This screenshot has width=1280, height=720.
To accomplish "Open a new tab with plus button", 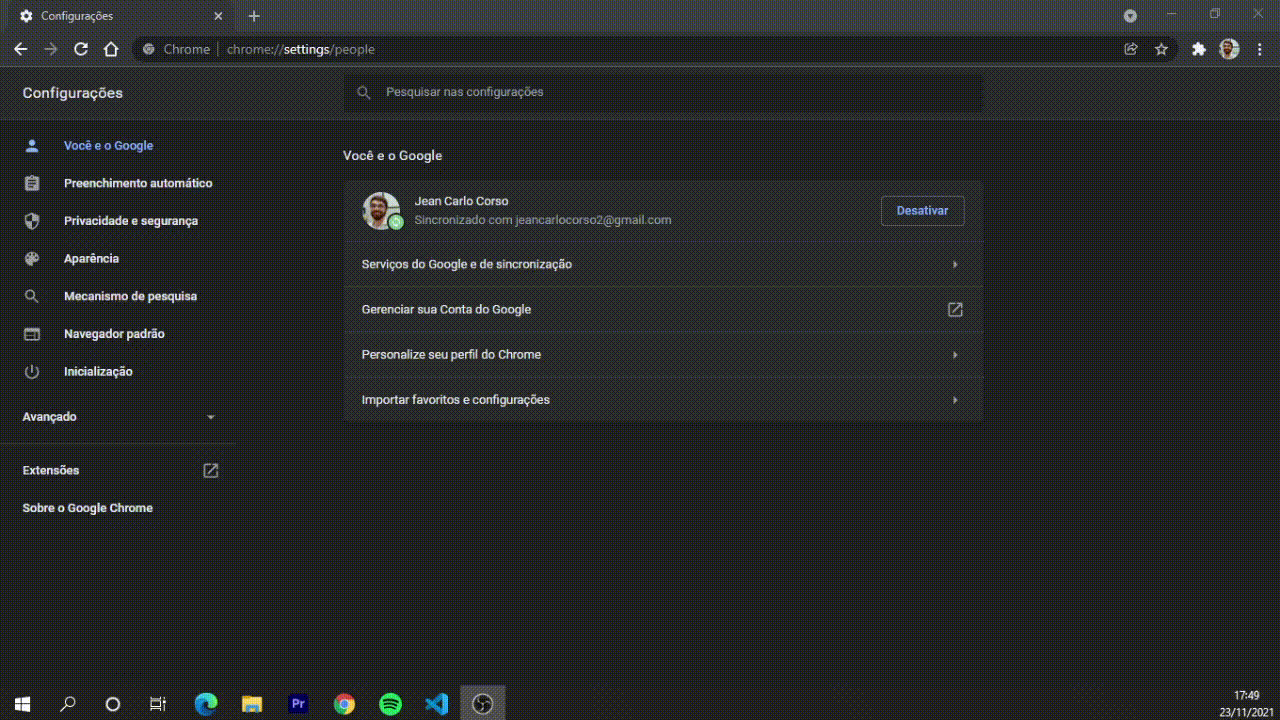I will coord(254,16).
